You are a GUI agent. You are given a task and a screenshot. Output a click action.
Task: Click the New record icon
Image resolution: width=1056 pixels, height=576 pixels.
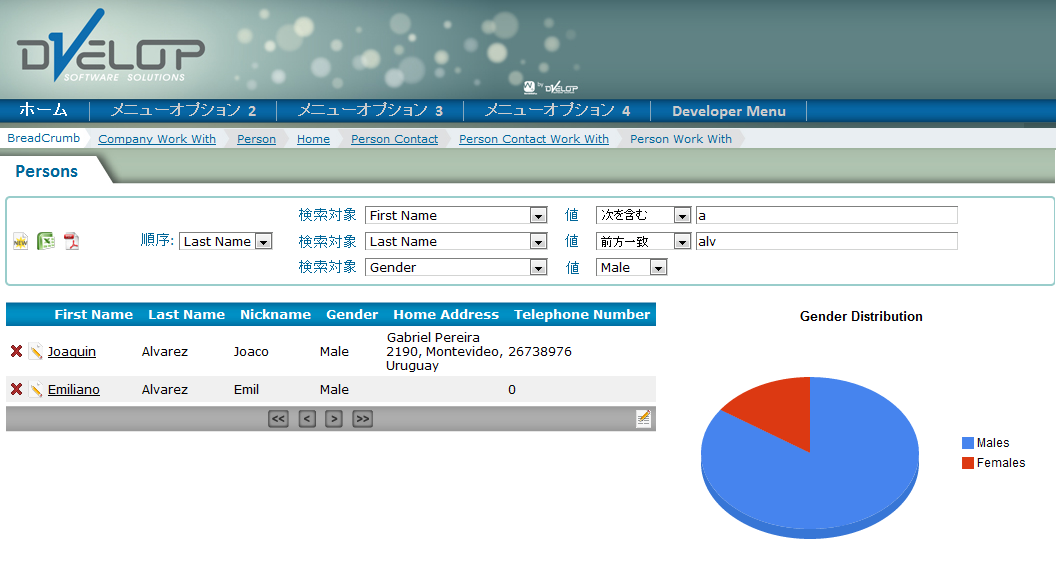pyautogui.click(x=20, y=241)
